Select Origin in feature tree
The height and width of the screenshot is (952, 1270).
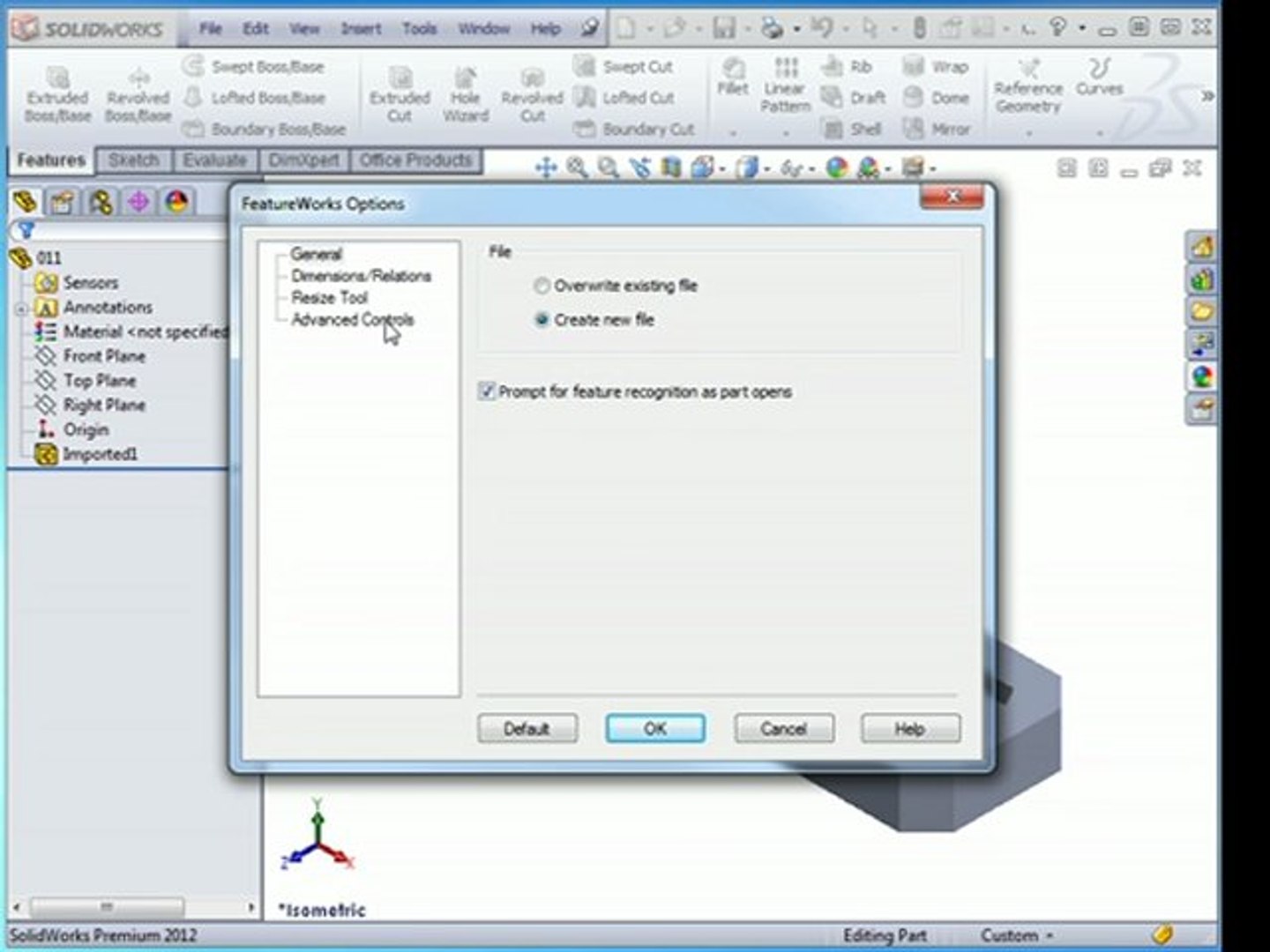86,429
